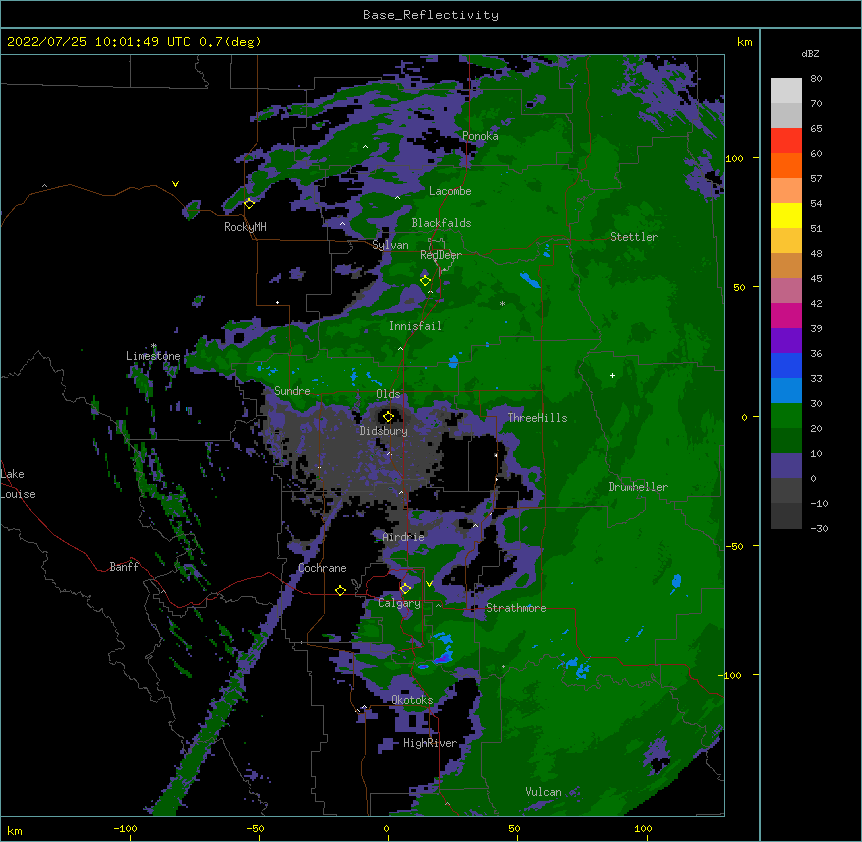862x842 pixels.
Task: Click the yellow V marker north of RockyMH
Action: pos(175,184)
